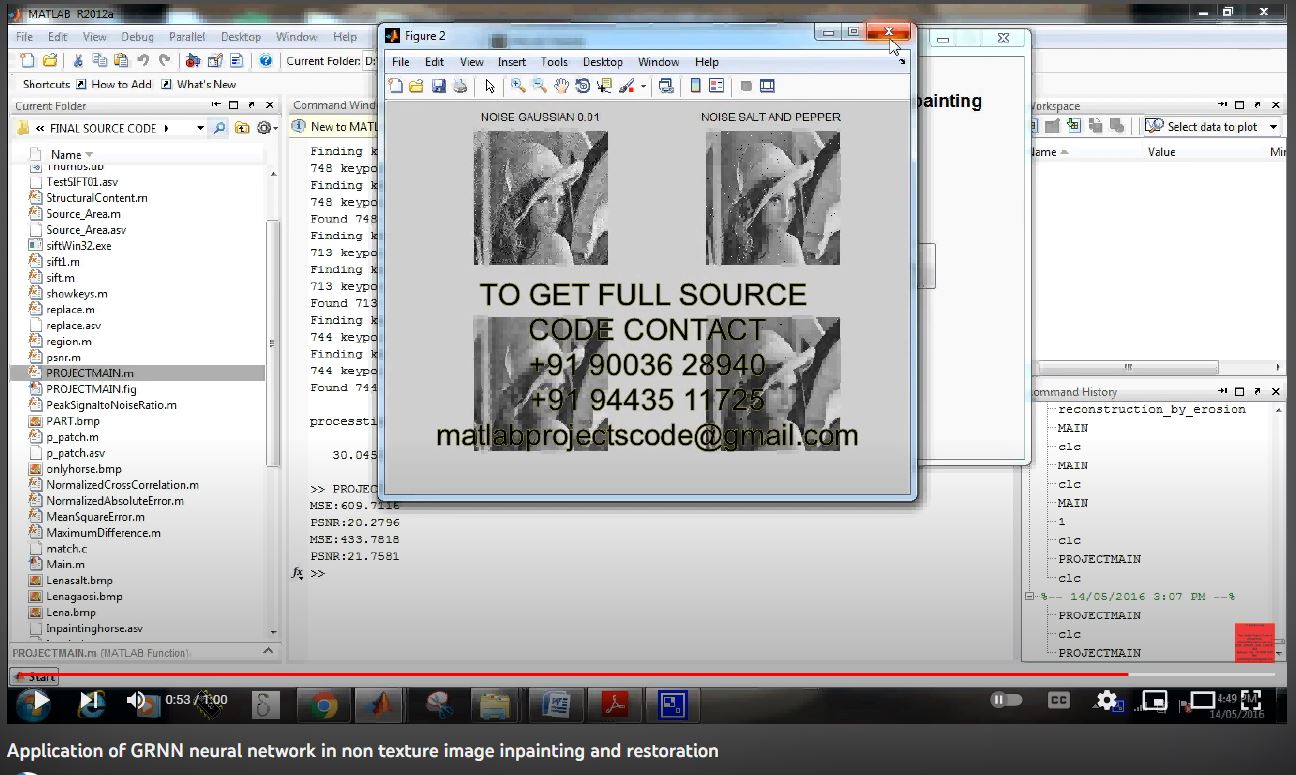This screenshot has height=775, width=1296.
Task: Open the Simulink icon in MATLAB toolbar
Action: (x=192, y=61)
